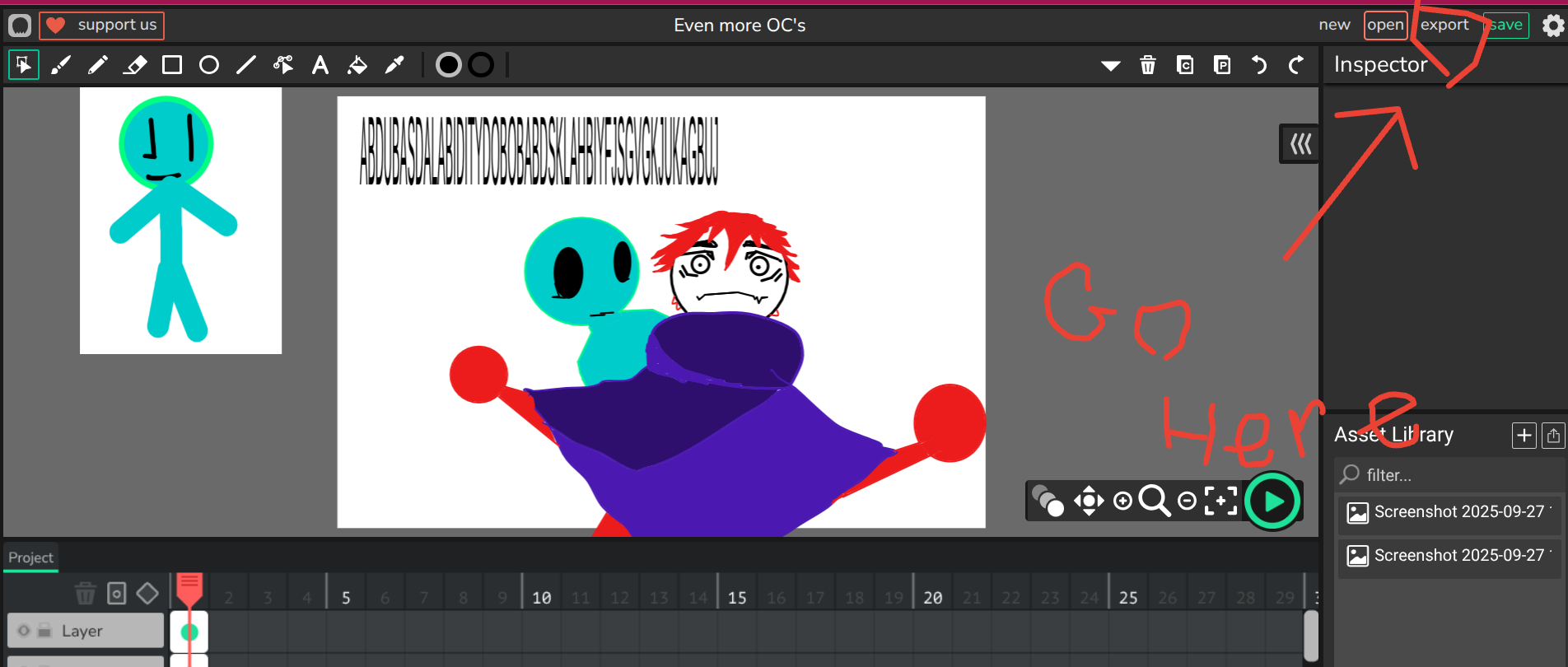Select the Eraser tool
1568x667 pixels.
[x=135, y=65]
